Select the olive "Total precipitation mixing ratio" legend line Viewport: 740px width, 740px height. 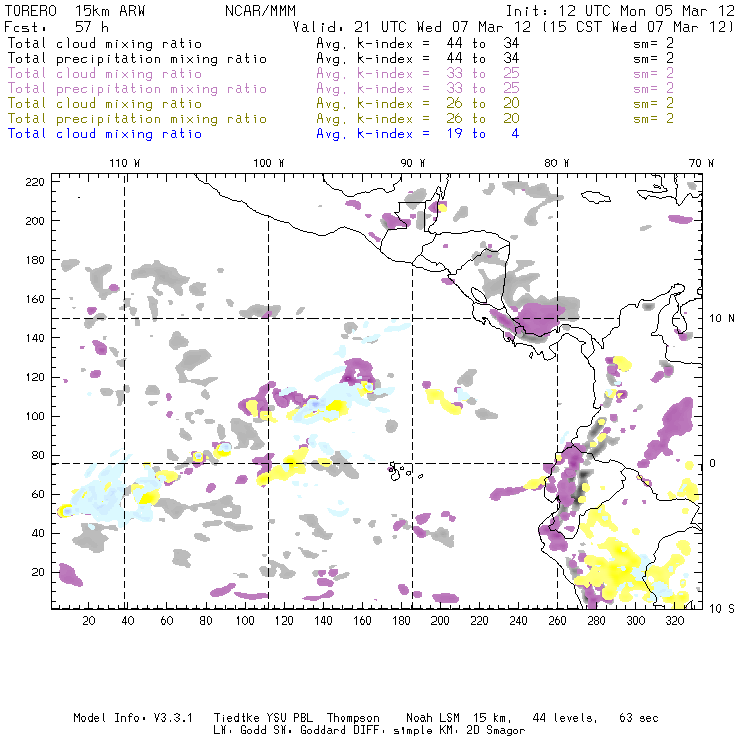point(137,118)
